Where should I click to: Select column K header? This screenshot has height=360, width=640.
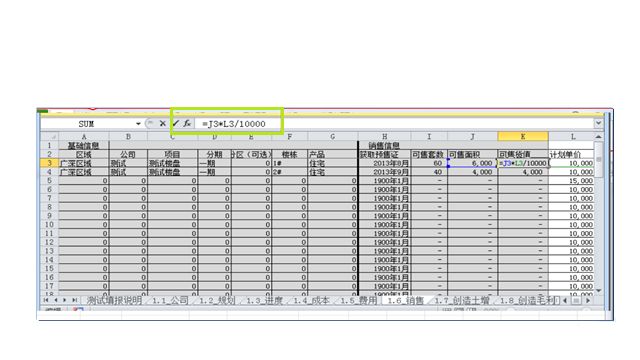click(x=523, y=137)
